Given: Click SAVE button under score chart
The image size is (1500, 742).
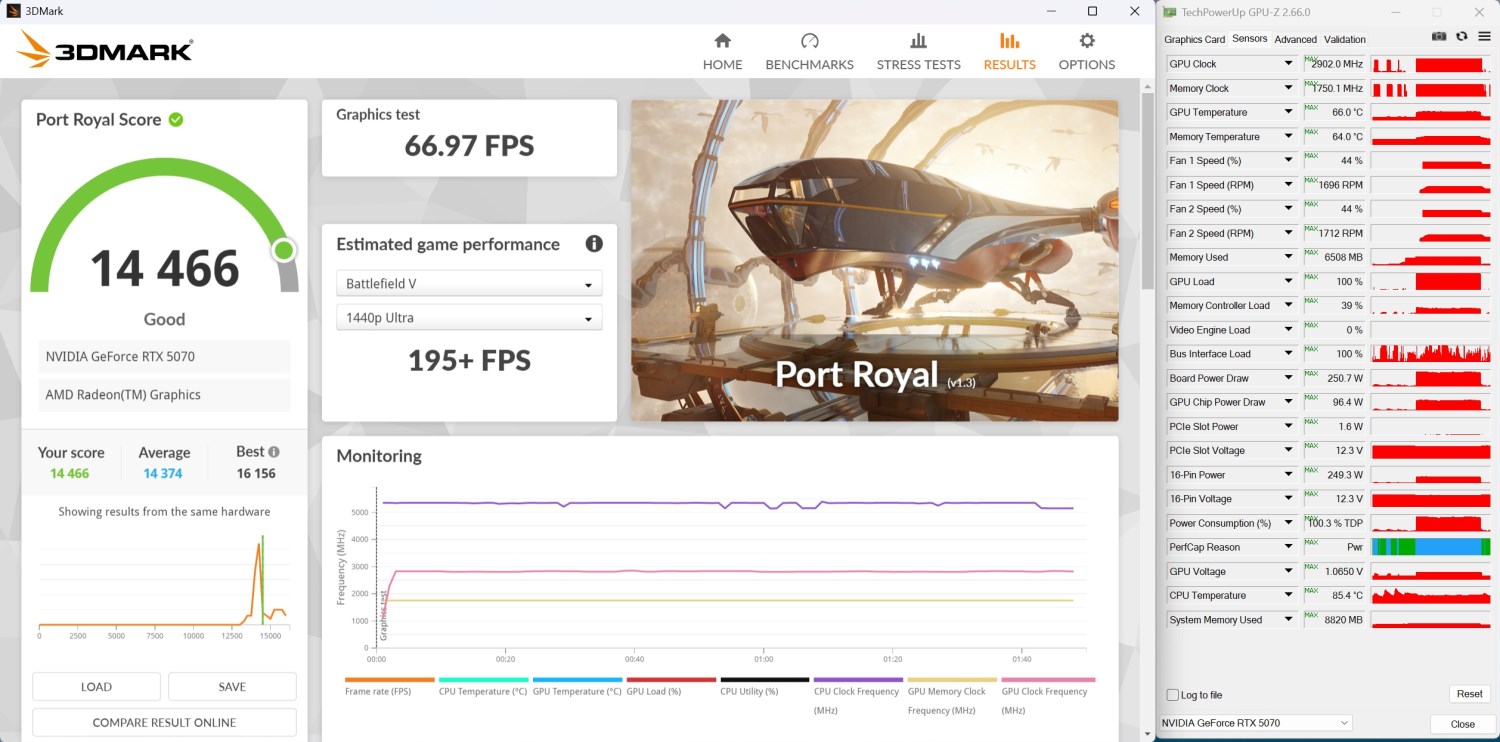Looking at the screenshot, I should coord(232,687).
